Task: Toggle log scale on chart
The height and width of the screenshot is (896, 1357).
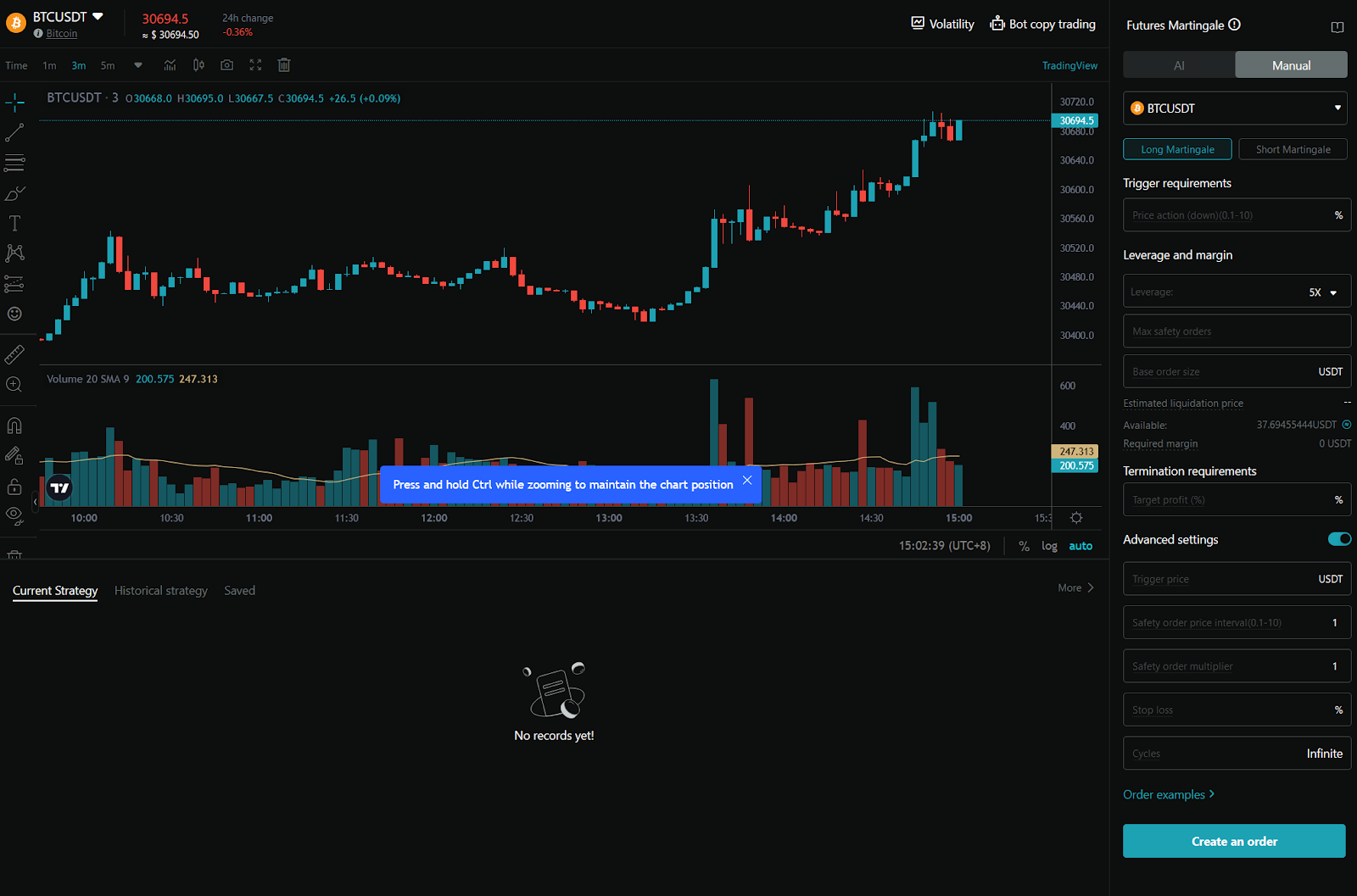Action: click(x=1050, y=547)
